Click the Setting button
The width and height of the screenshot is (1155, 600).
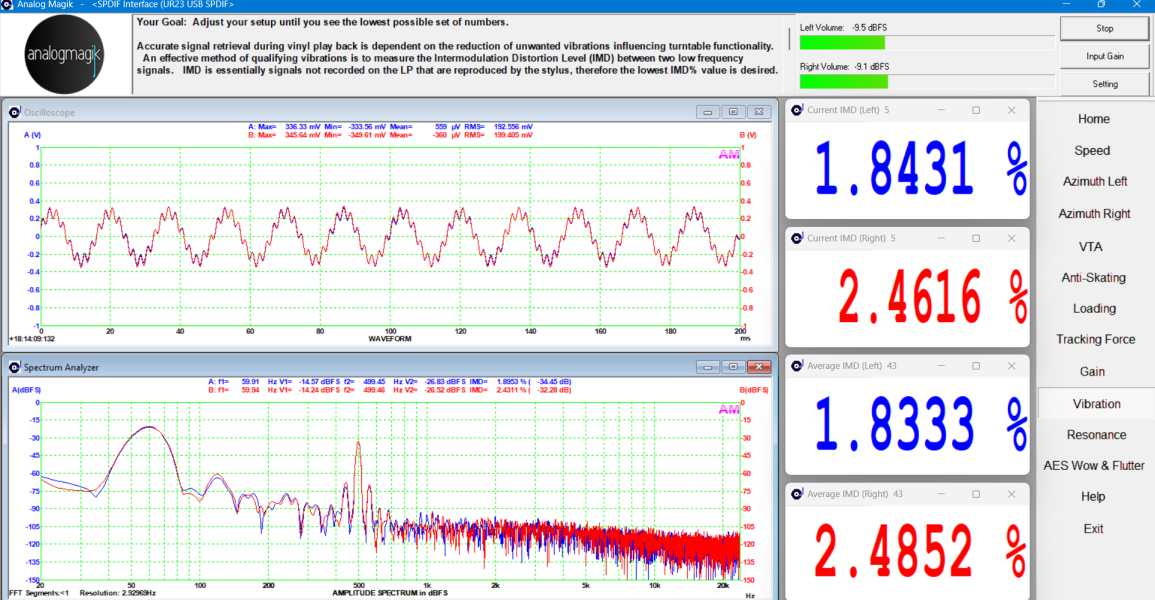pos(1104,84)
